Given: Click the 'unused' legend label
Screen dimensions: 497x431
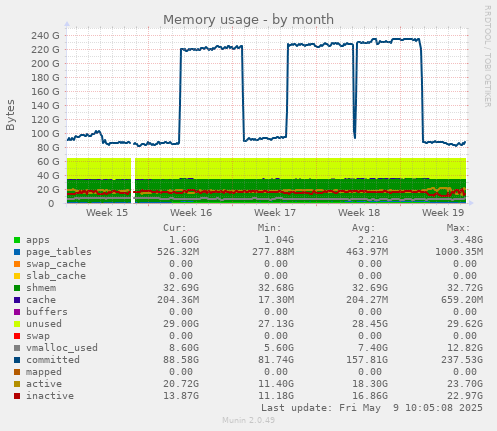Looking at the screenshot, I should click(x=44, y=324).
